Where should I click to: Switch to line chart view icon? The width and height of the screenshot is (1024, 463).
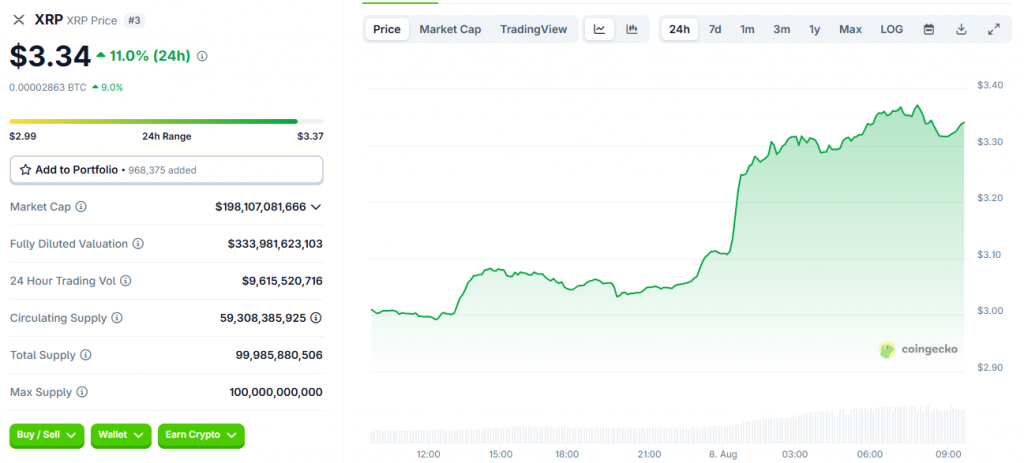point(600,29)
